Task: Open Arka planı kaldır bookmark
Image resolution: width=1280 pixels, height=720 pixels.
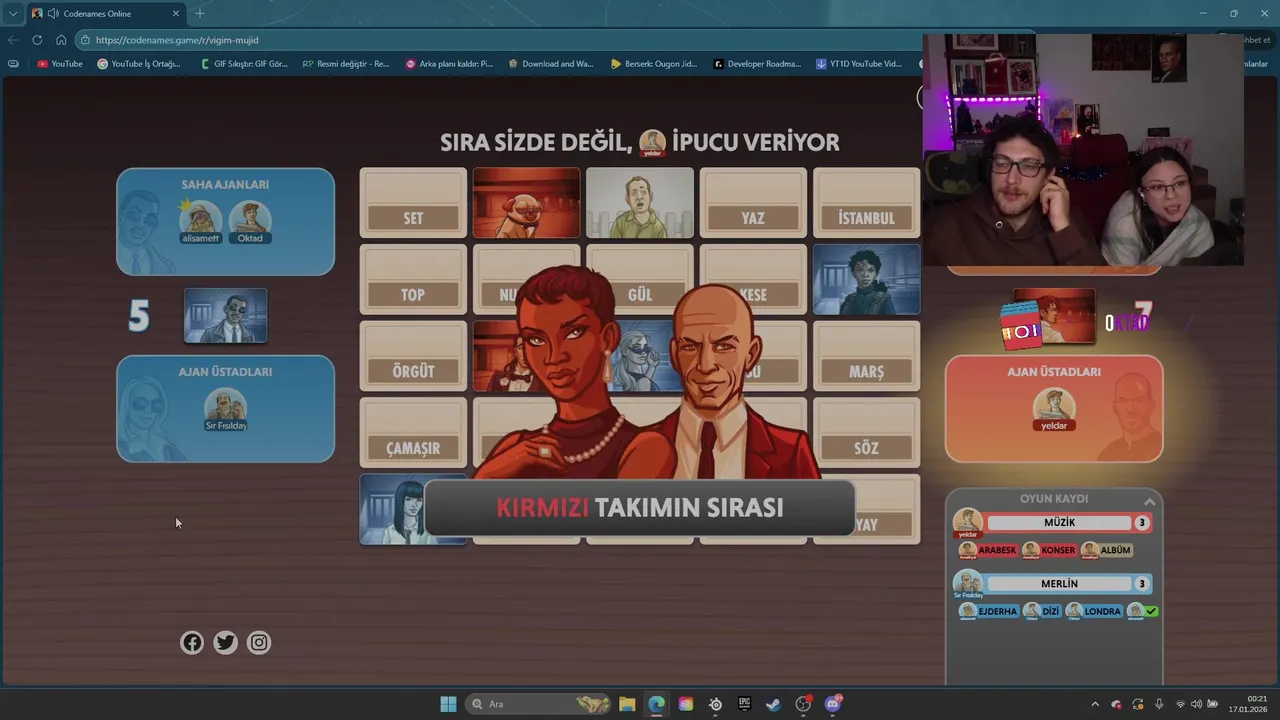Action: click(x=449, y=64)
